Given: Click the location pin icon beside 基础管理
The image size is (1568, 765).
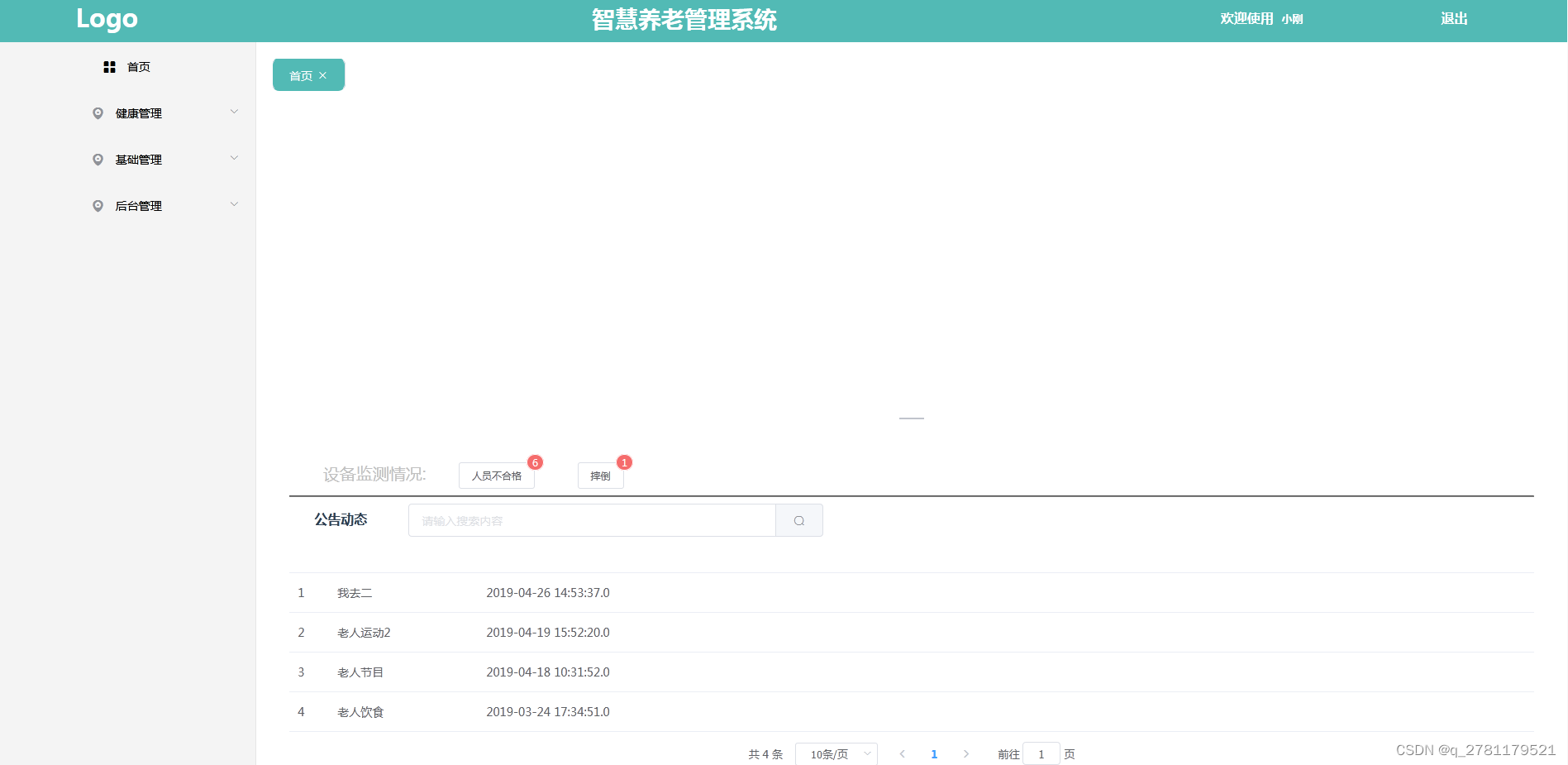Looking at the screenshot, I should tap(98, 160).
